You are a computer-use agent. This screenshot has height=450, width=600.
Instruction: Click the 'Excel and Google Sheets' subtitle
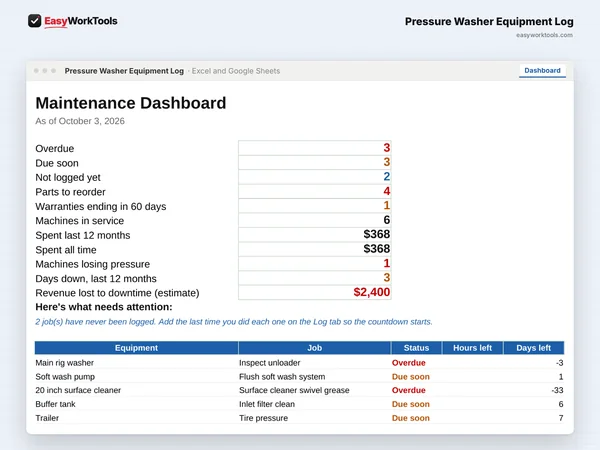pos(236,71)
